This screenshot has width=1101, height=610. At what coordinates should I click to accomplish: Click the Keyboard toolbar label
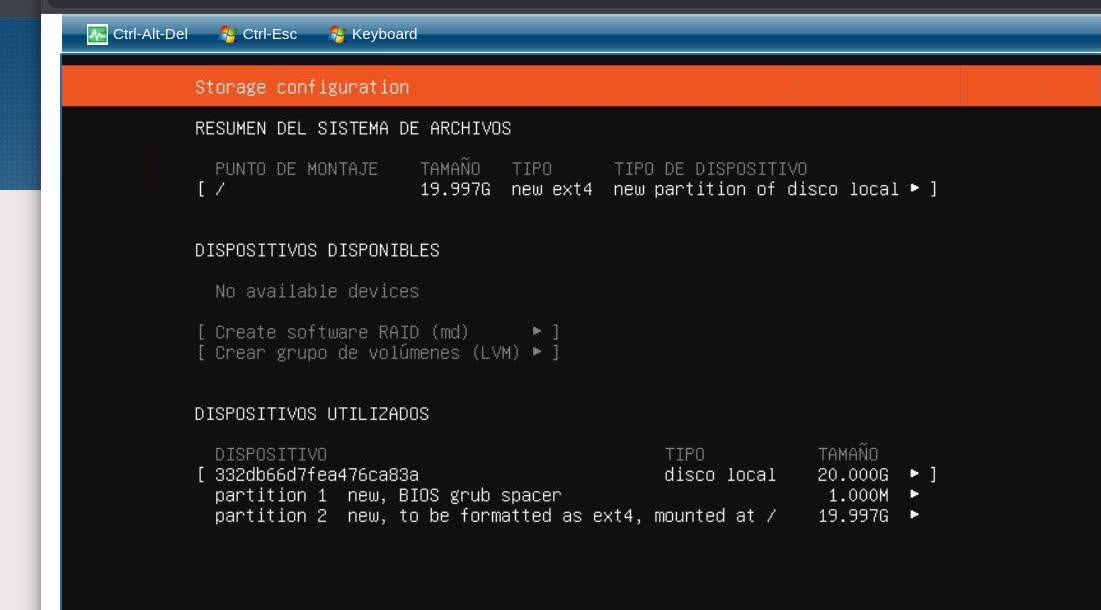point(383,33)
